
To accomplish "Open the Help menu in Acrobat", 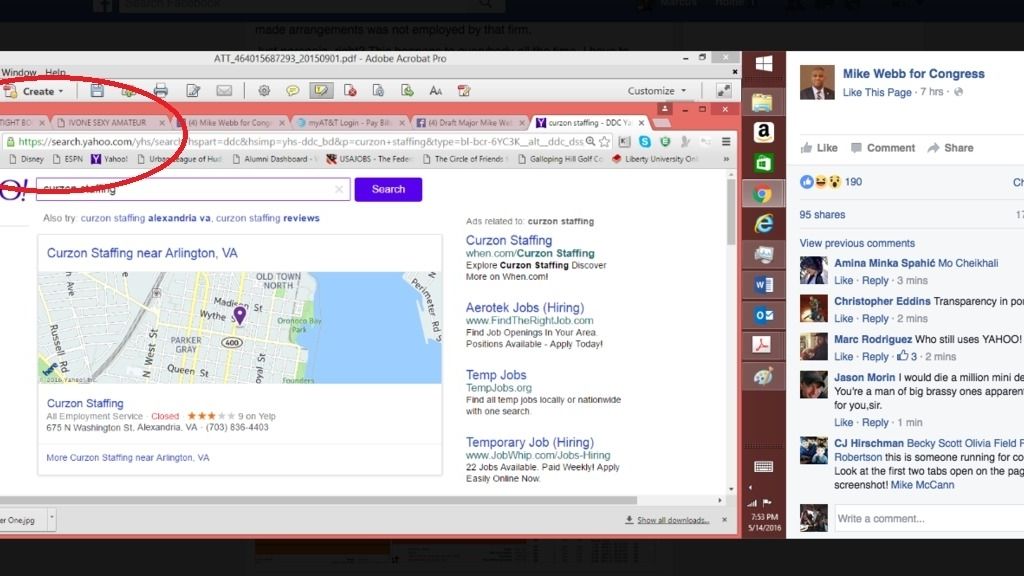I will pos(56,72).
